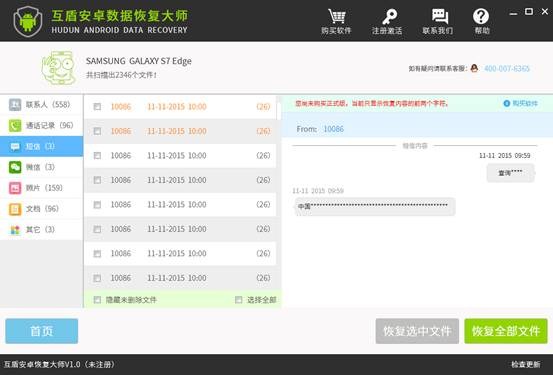Click the 400-007-6365 customer service number

[507, 68]
